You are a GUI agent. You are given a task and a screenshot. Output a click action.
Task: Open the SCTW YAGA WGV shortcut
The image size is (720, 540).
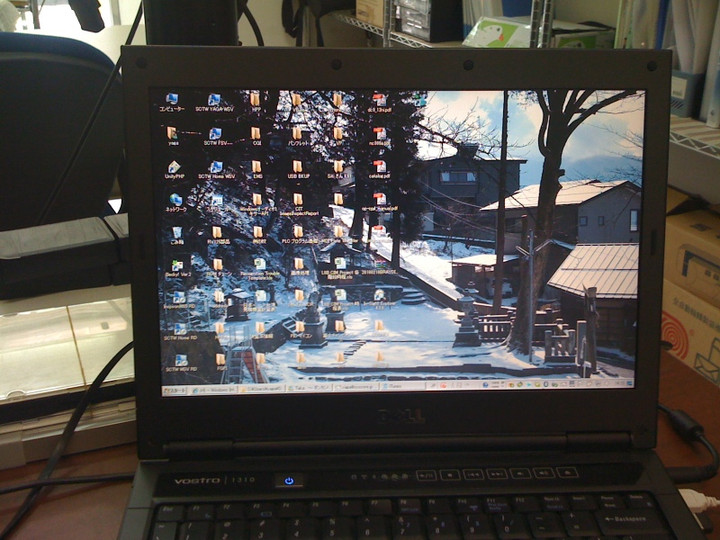(214, 102)
